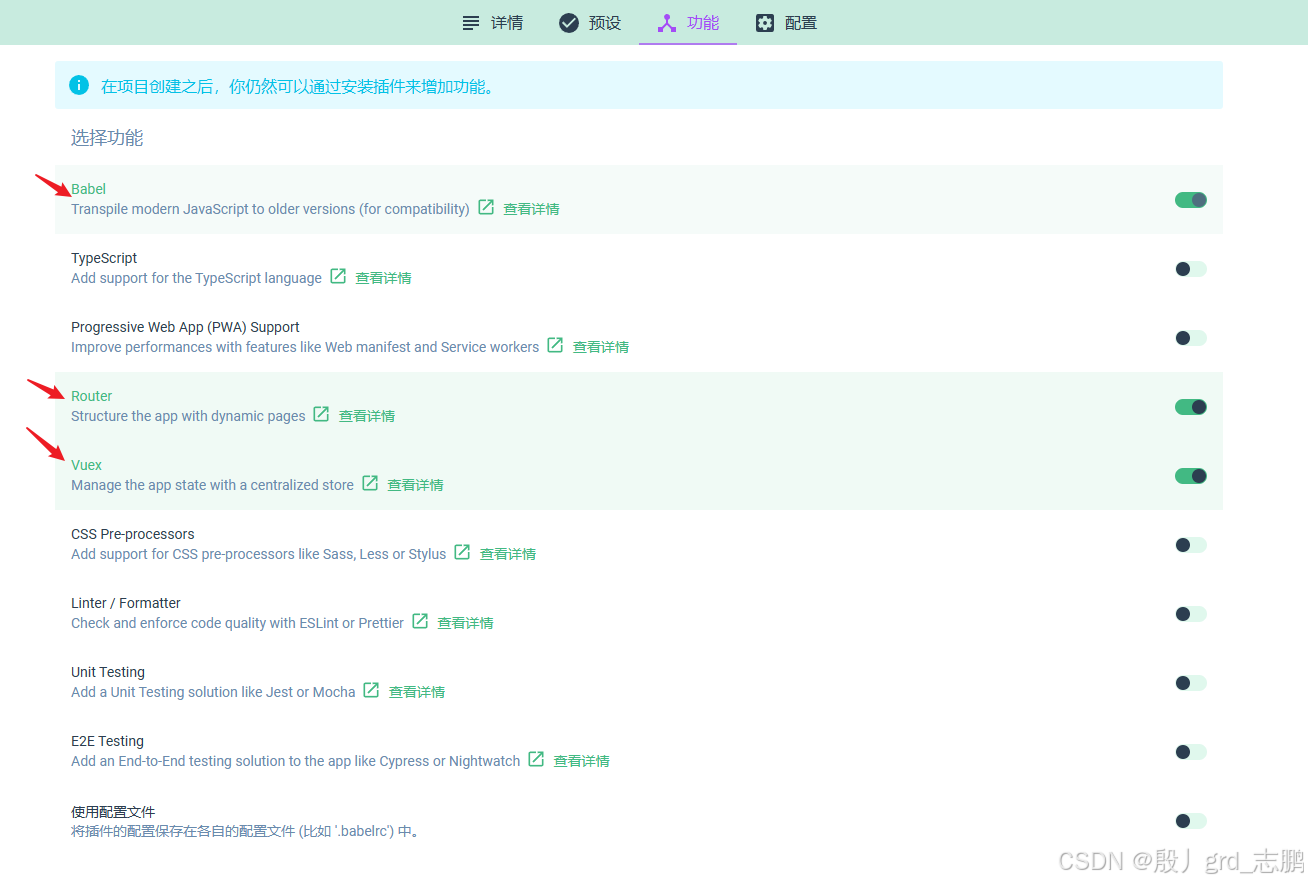
Task: Disable the Babel toggle switch
Action: 1191,200
